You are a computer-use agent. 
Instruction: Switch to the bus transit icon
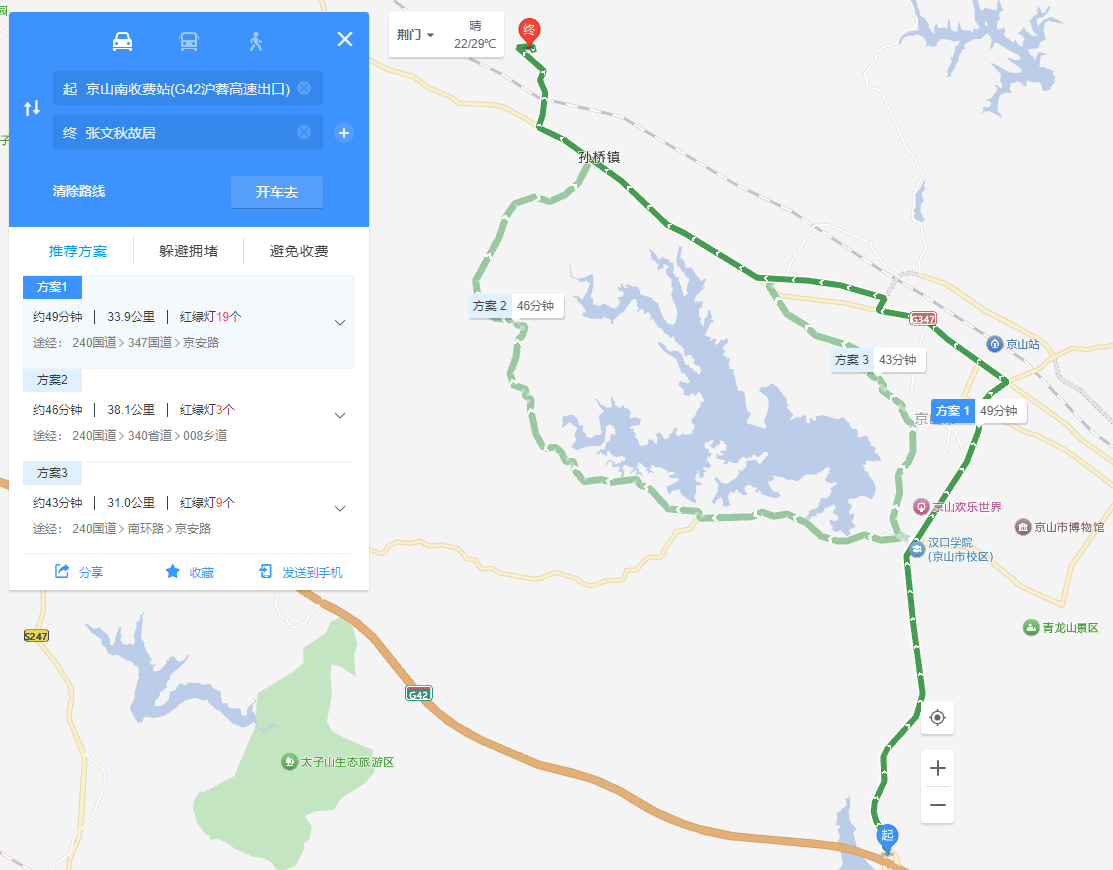coord(189,41)
